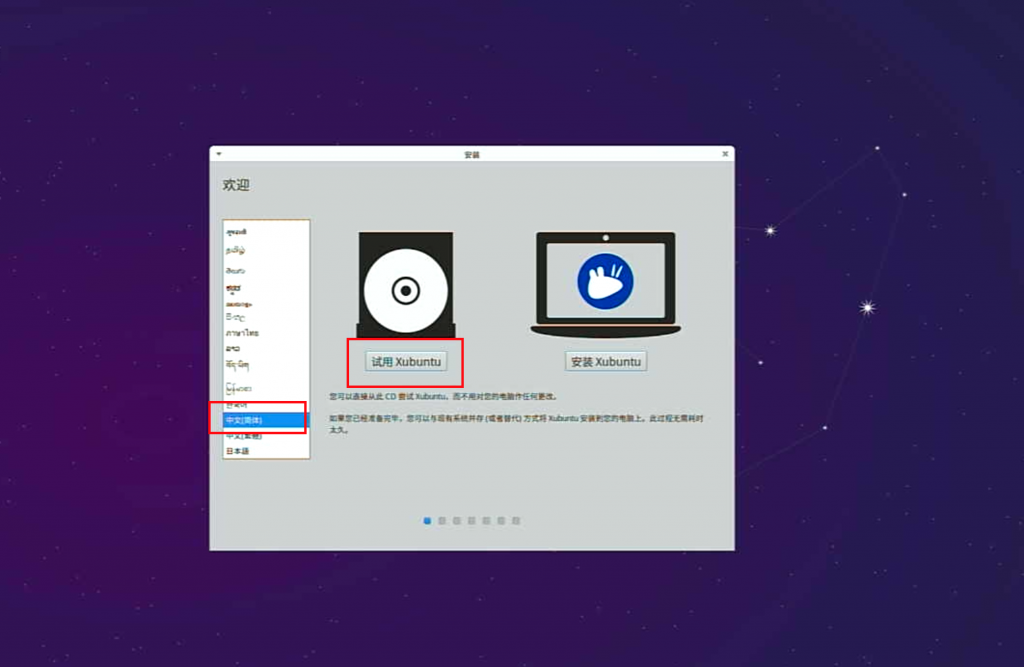
Task: Click the 安装 Xubuntu button
Action: (x=605, y=361)
